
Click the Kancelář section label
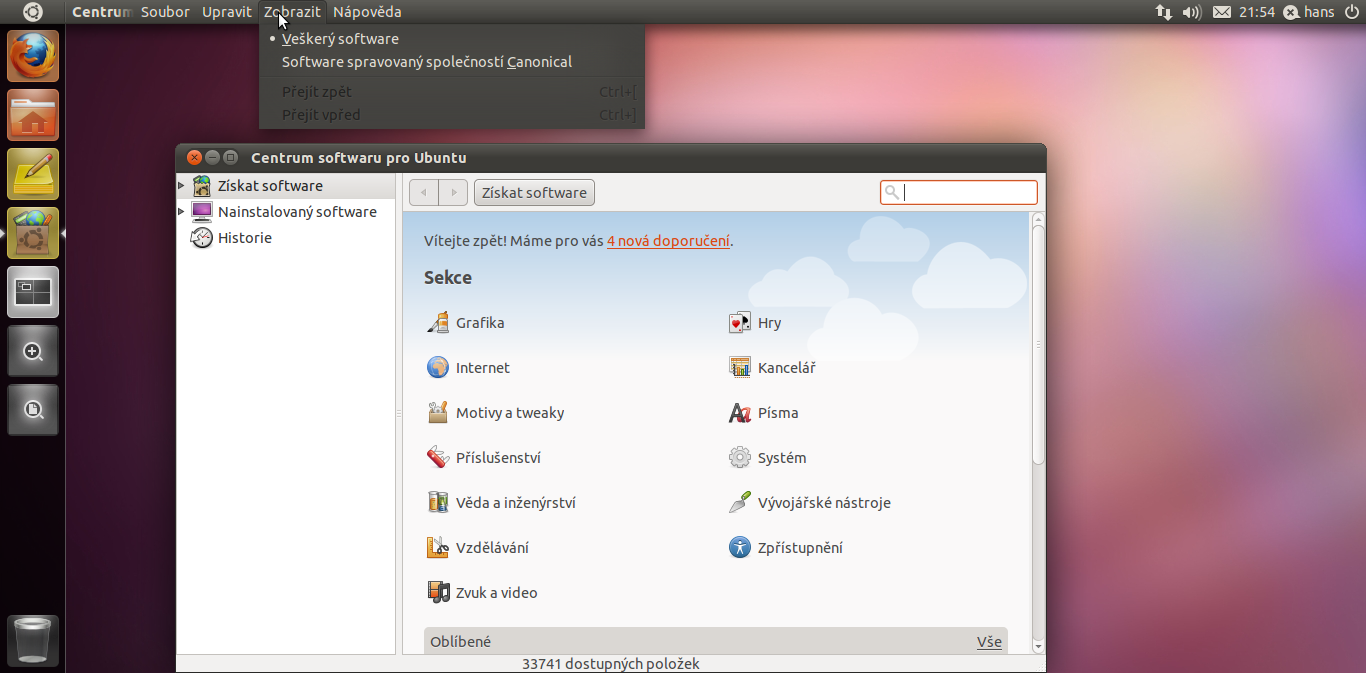[x=787, y=368]
